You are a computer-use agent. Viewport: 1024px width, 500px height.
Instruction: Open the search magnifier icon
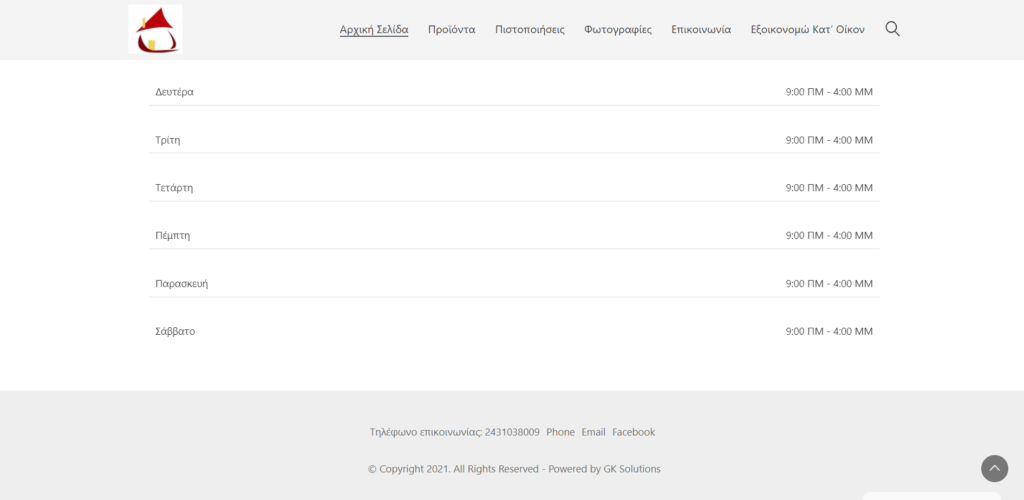tap(892, 29)
